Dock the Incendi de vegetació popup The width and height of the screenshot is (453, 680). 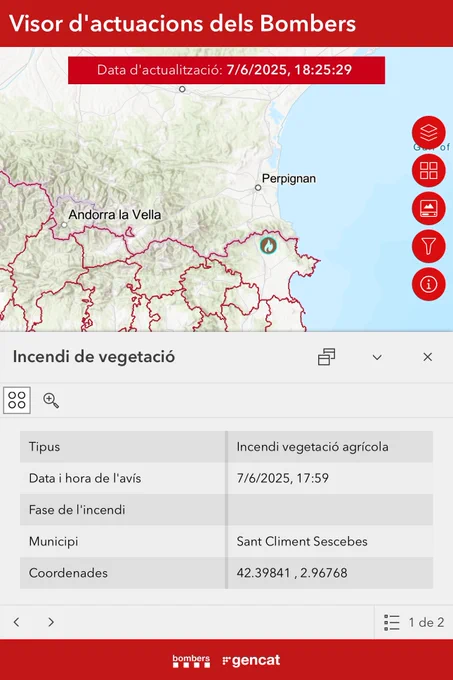tap(326, 357)
